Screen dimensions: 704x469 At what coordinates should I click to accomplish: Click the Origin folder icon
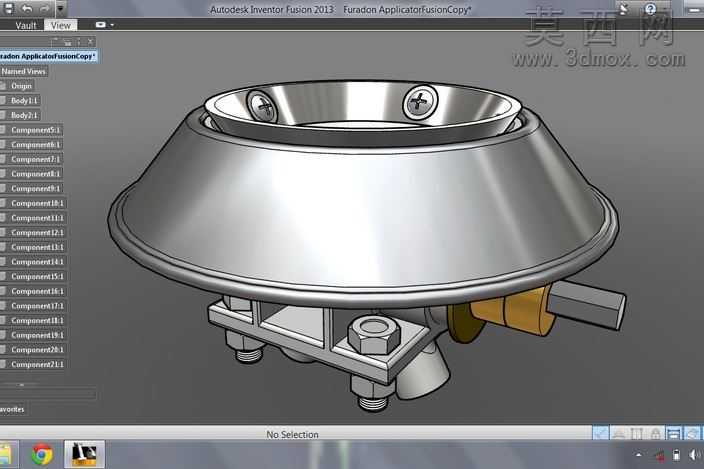tap(3, 86)
